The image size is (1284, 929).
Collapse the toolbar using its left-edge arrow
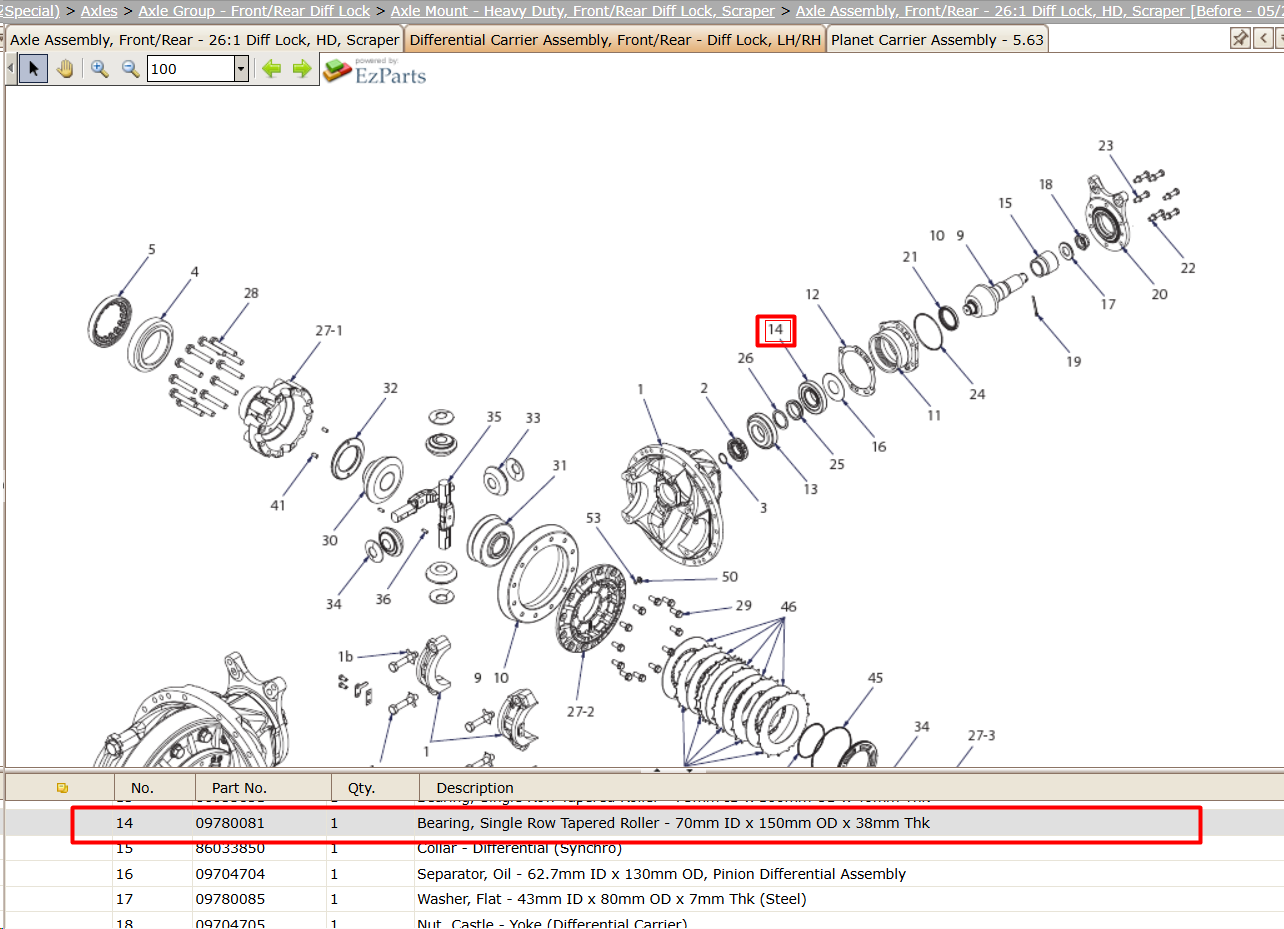tap(11, 69)
